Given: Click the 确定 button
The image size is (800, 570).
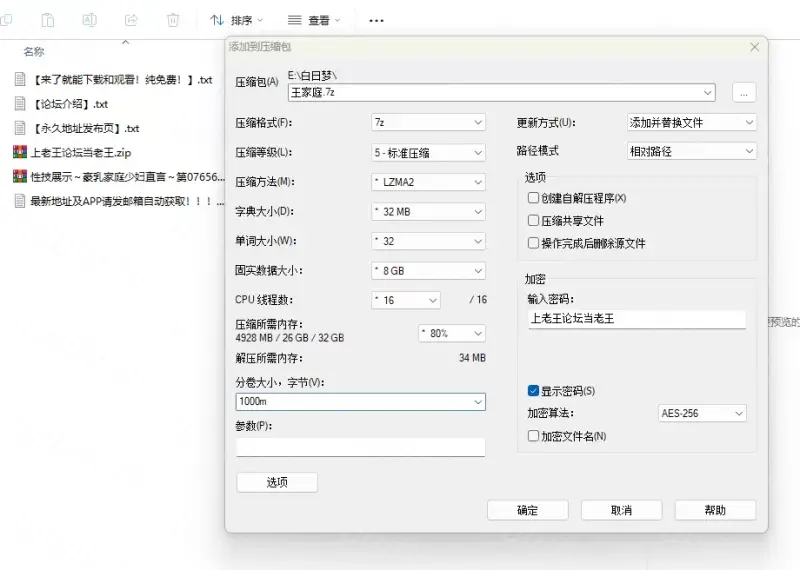Looking at the screenshot, I should [x=527, y=510].
